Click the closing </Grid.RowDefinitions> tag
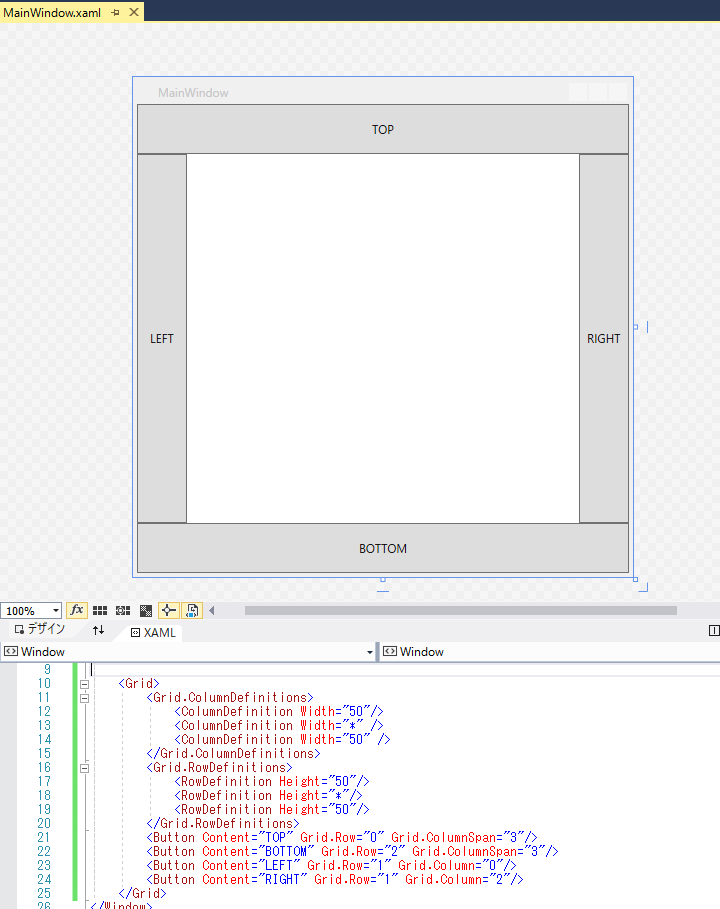 tap(223, 824)
